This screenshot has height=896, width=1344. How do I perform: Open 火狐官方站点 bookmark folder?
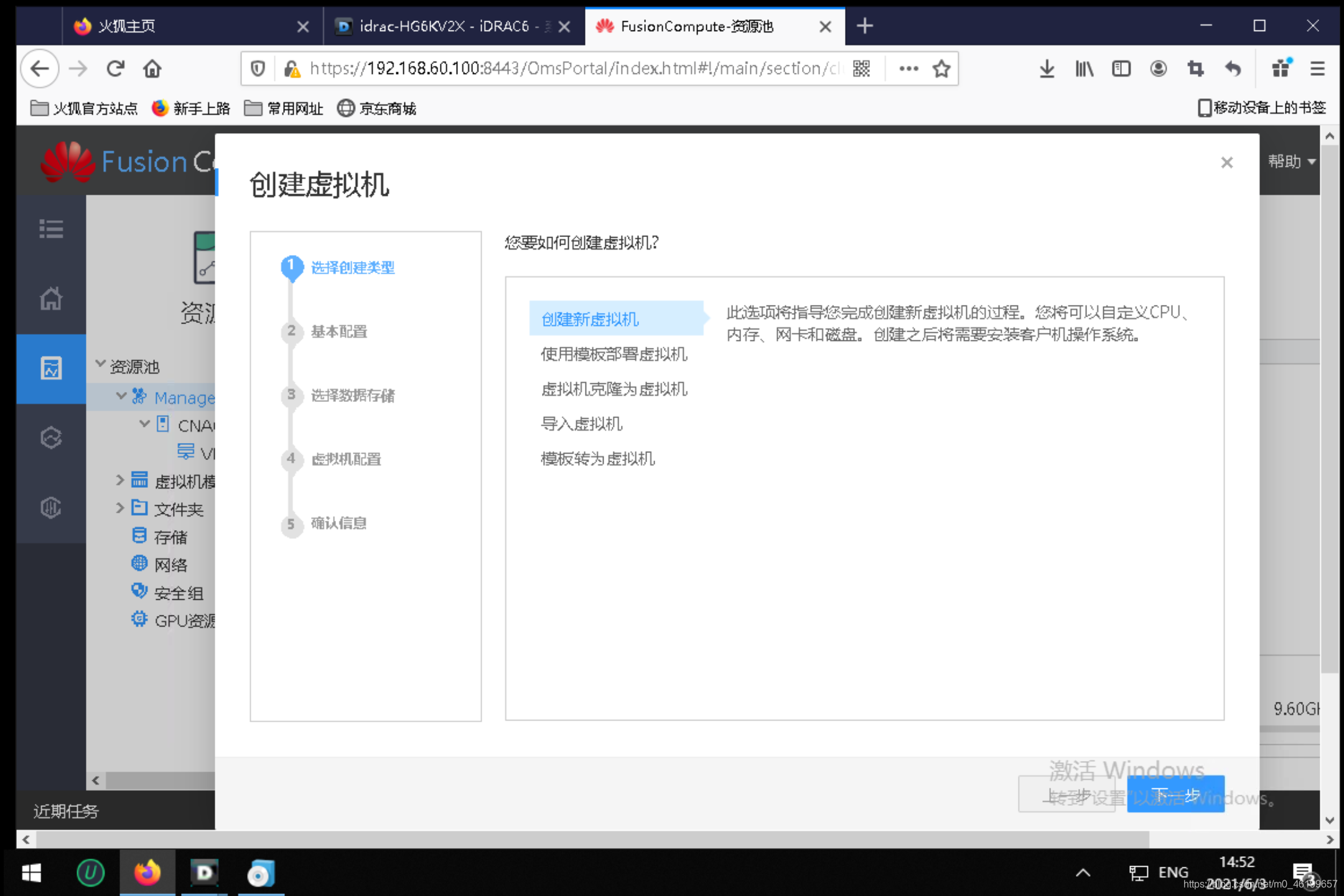tap(84, 108)
